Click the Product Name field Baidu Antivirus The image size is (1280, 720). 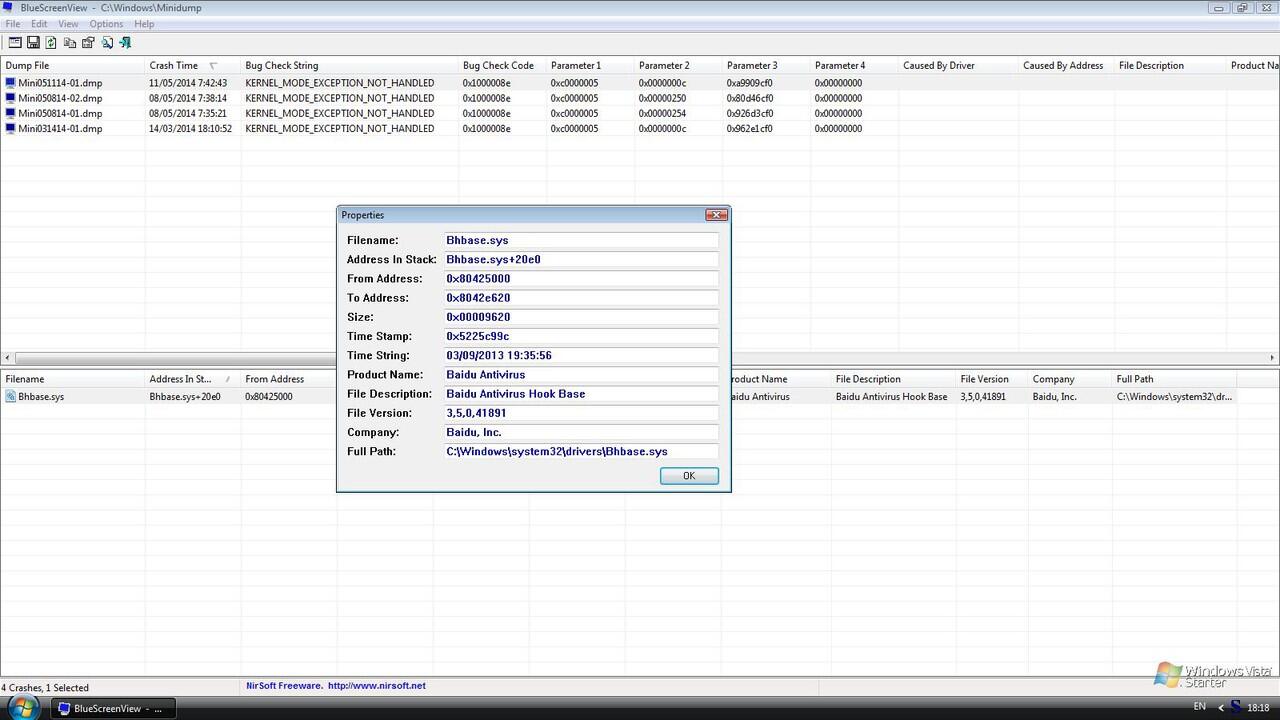(581, 375)
